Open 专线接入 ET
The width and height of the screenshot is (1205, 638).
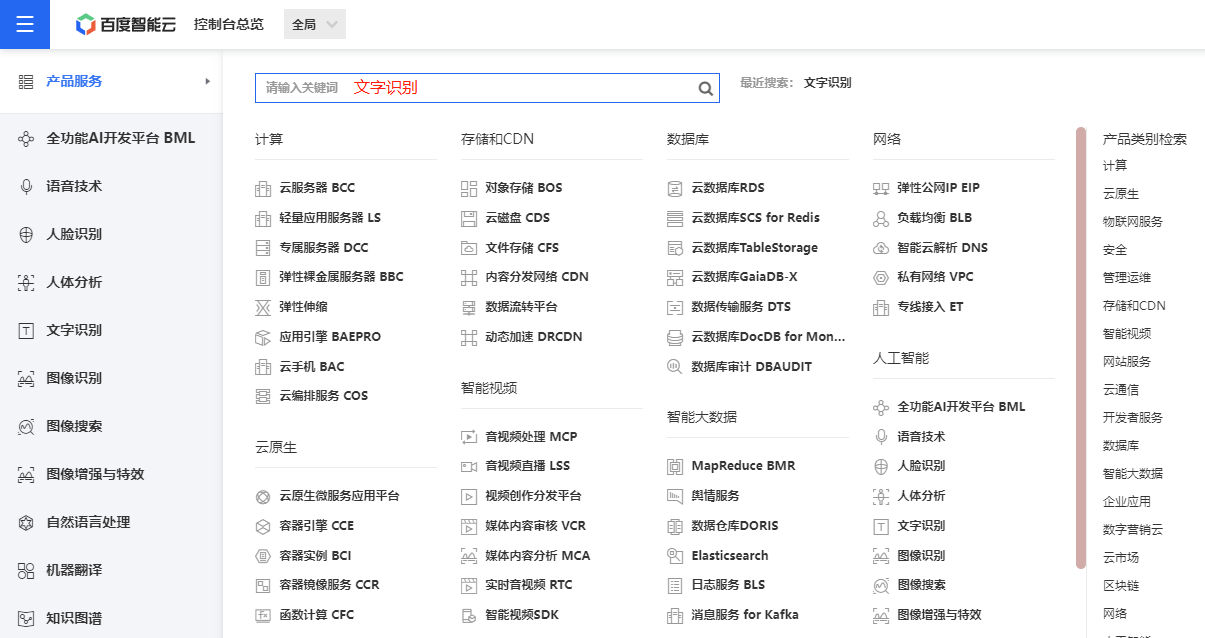[930, 307]
